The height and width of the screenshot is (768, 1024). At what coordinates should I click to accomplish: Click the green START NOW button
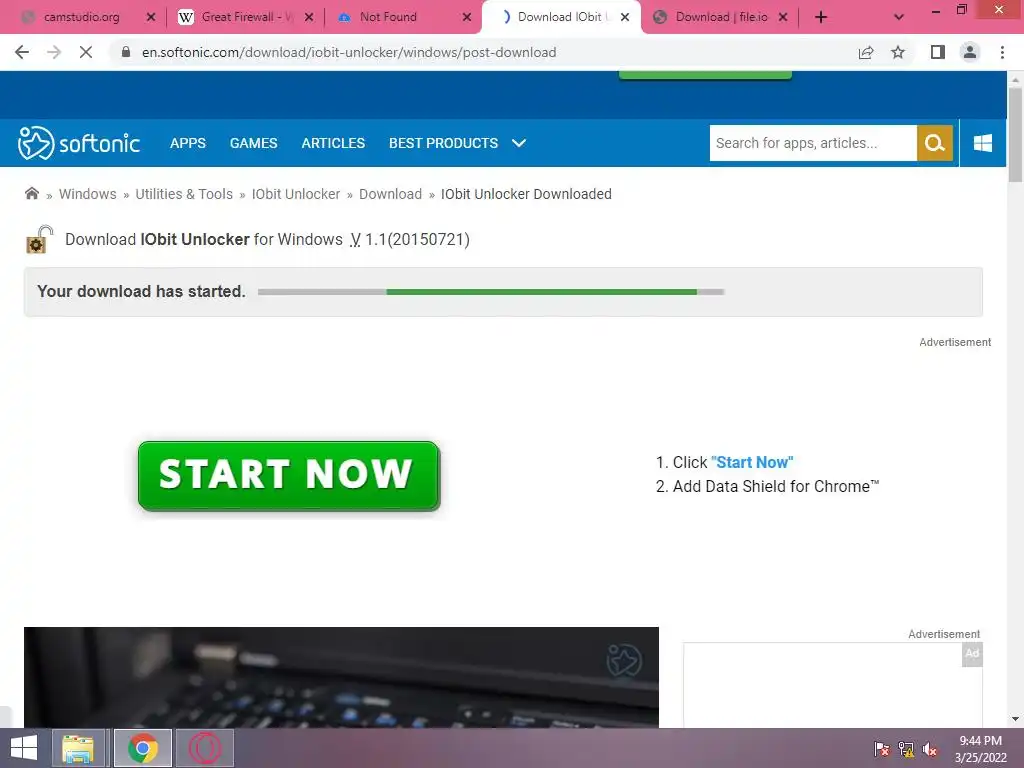(289, 475)
